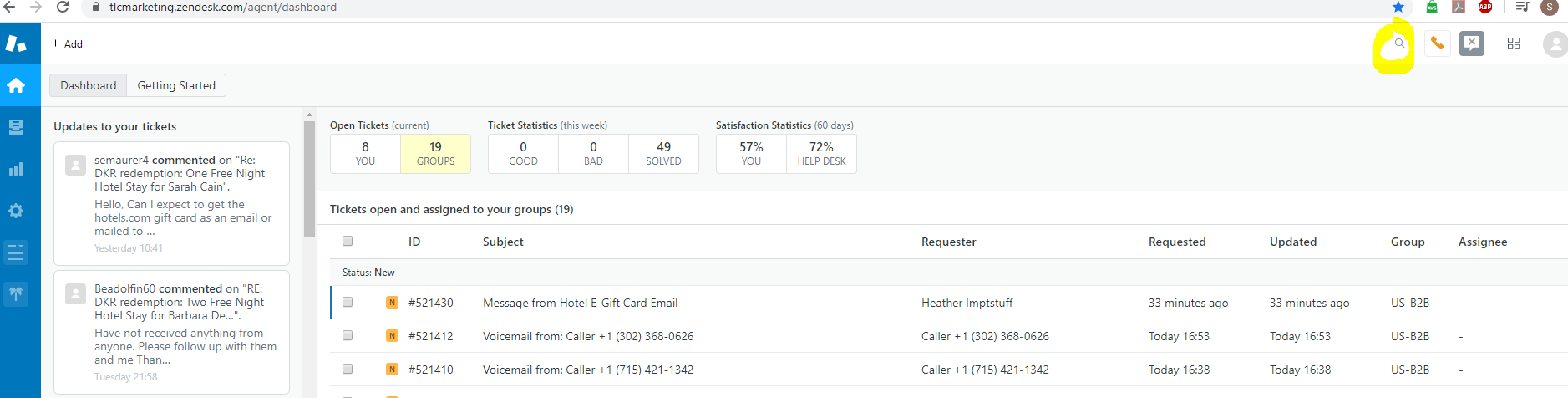The image size is (1568, 398).
Task: Toggle the select-all tickets header checkbox
Action: [348, 242]
